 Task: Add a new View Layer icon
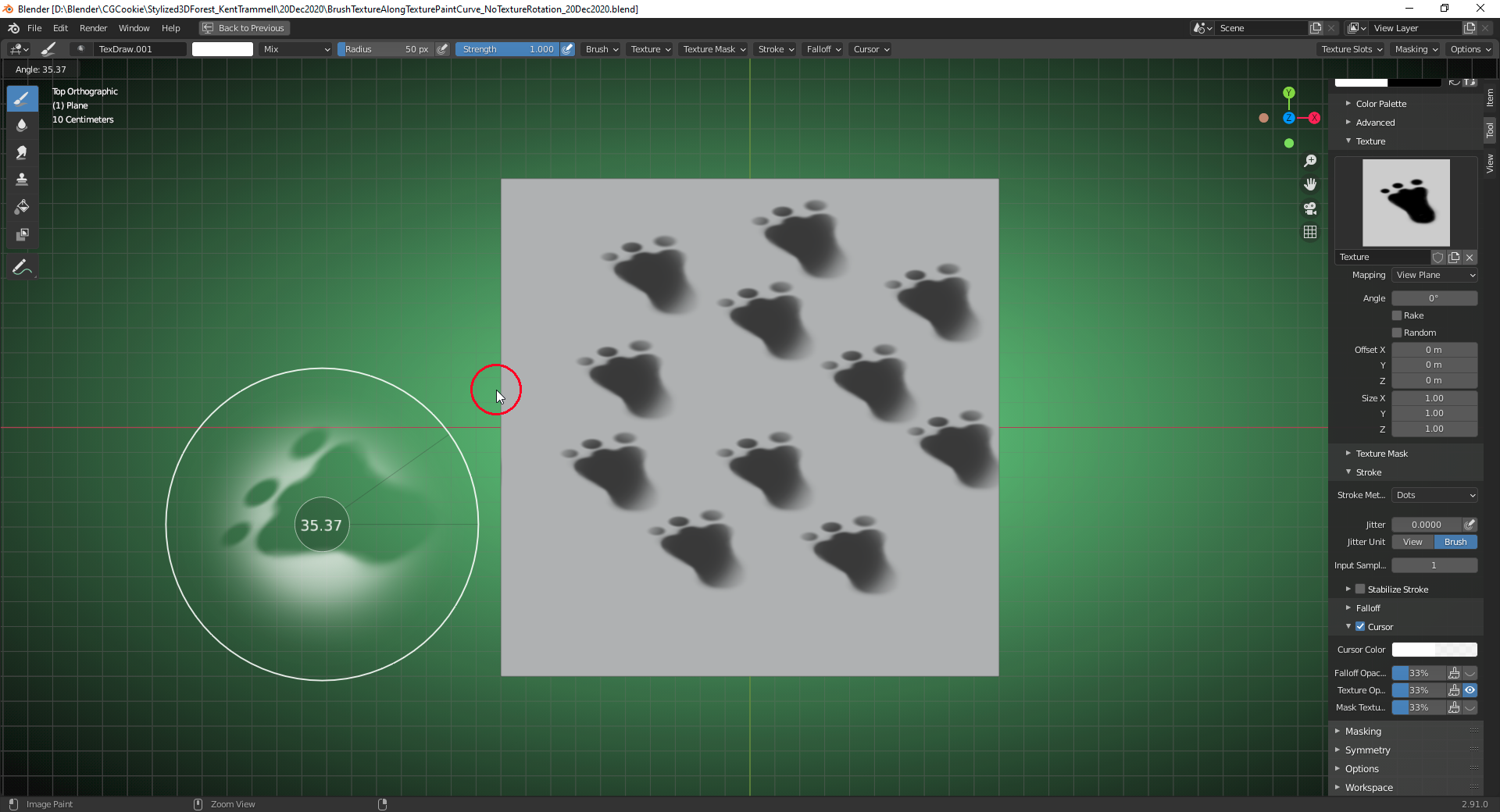point(1470,28)
